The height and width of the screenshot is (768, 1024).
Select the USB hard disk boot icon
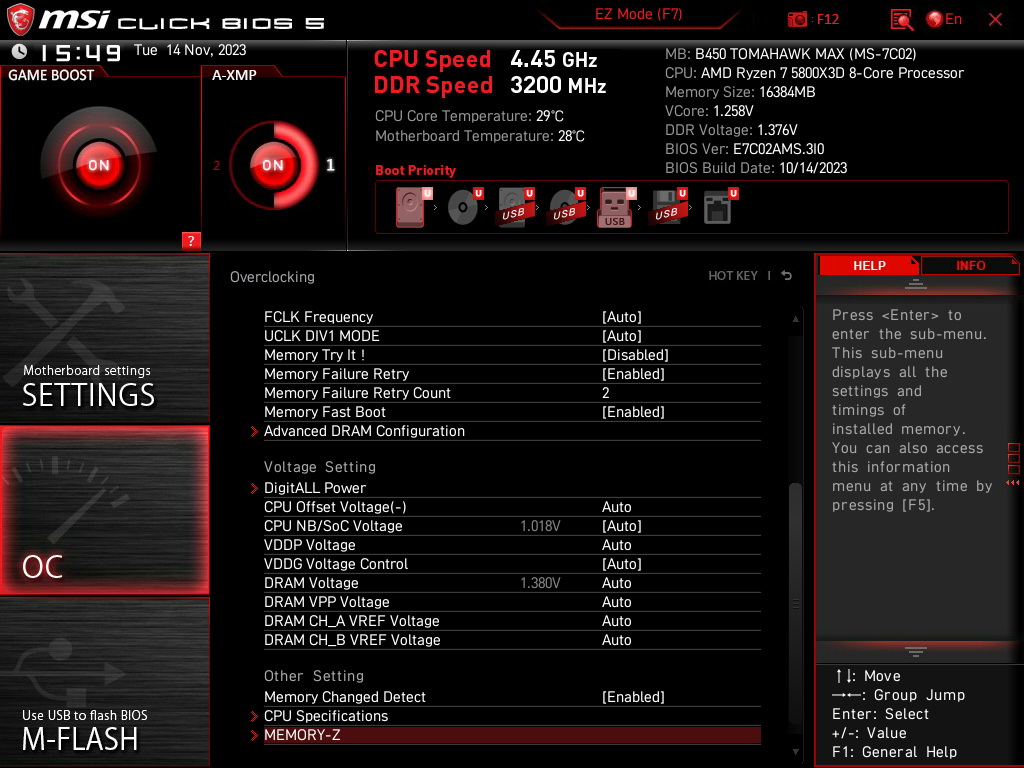click(x=515, y=207)
